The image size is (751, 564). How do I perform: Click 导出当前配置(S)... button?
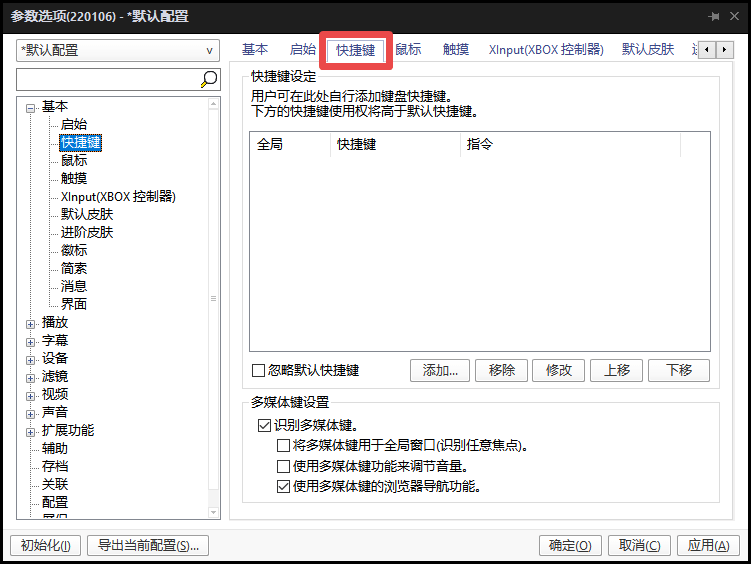(x=148, y=545)
